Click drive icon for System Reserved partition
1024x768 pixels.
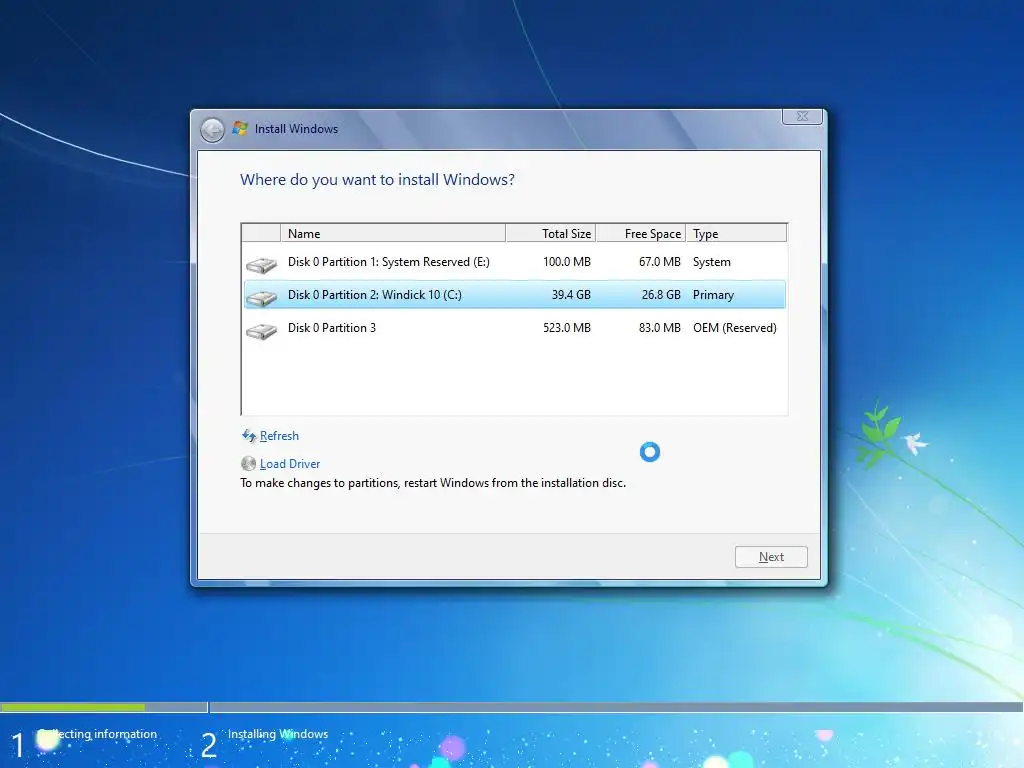click(262, 264)
